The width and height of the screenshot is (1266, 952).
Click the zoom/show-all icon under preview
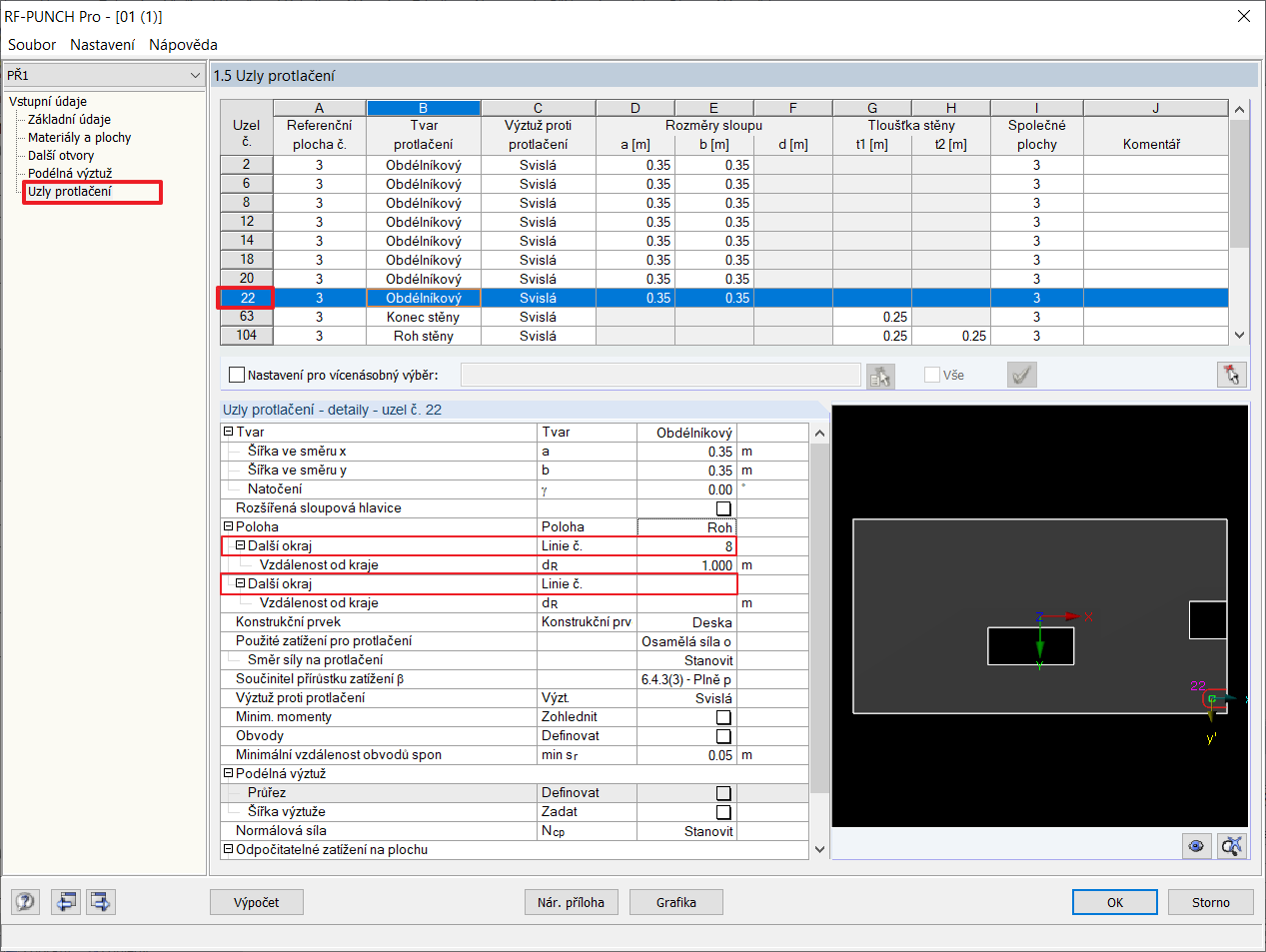[1232, 846]
